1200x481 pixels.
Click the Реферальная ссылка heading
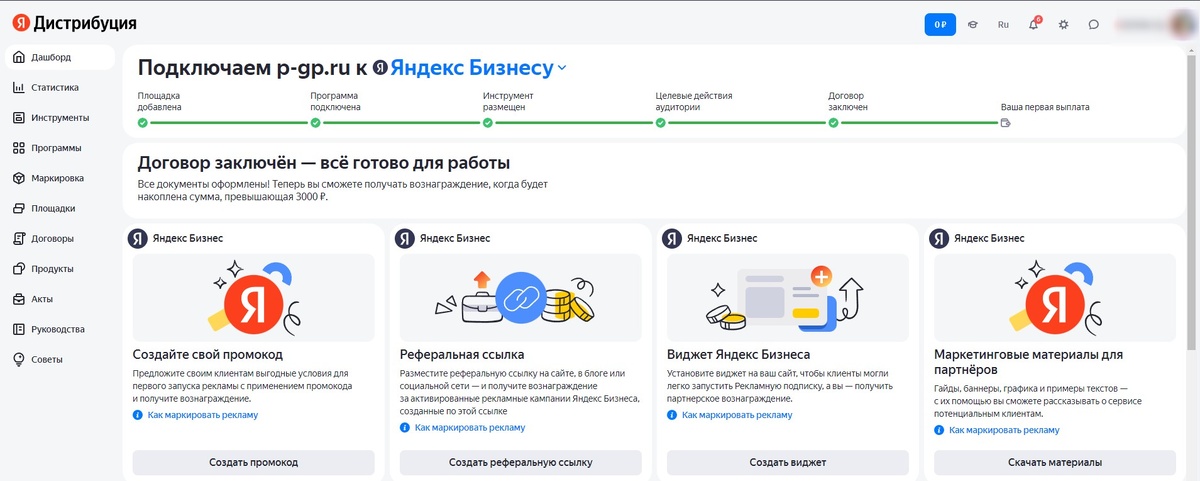(x=460, y=355)
